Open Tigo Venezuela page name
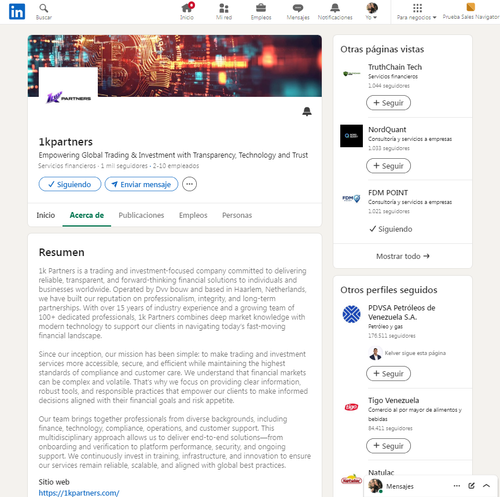 (x=394, y=400)
